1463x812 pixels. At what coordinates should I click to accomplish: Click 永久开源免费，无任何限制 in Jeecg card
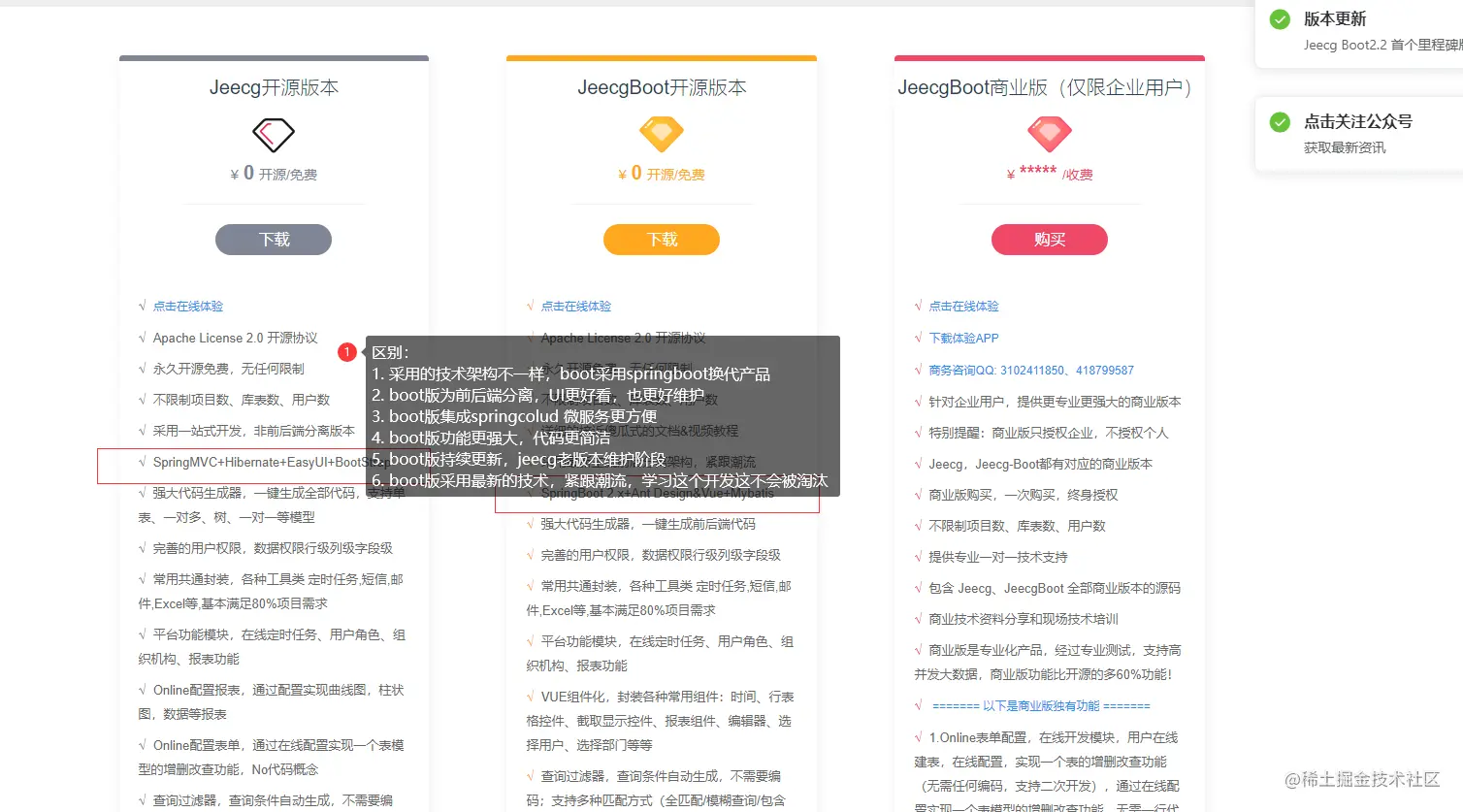click(229, 370)
